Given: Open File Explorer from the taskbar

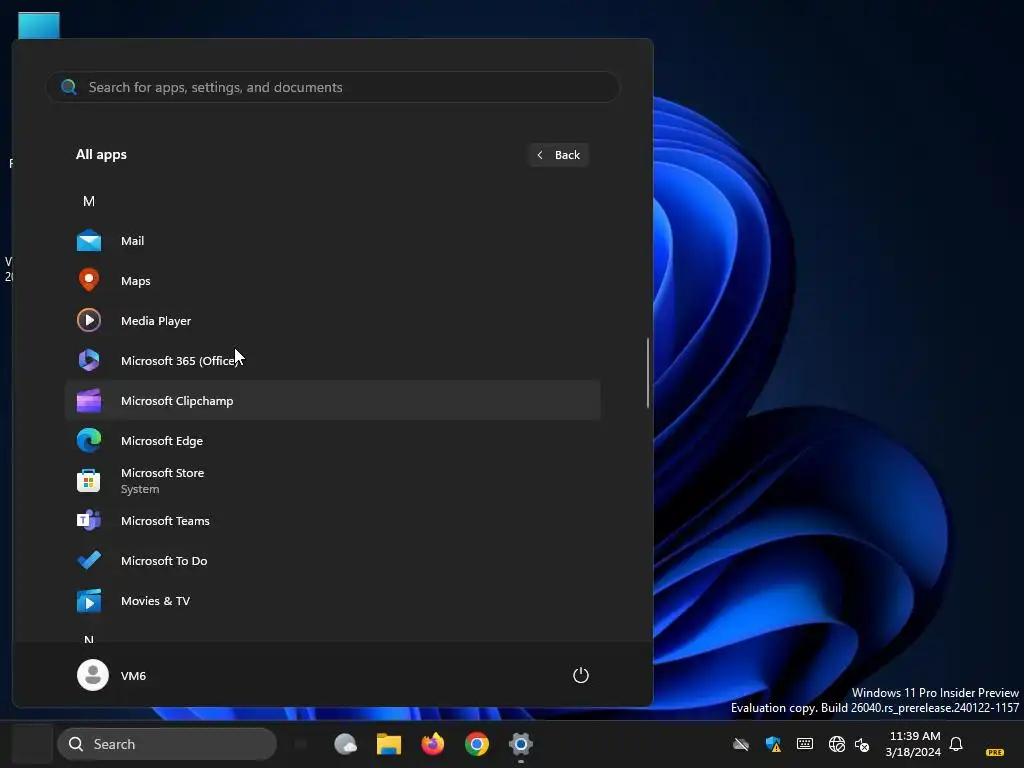Looking at the screenshot, I should pyautogui.click(x=389, y=744).
